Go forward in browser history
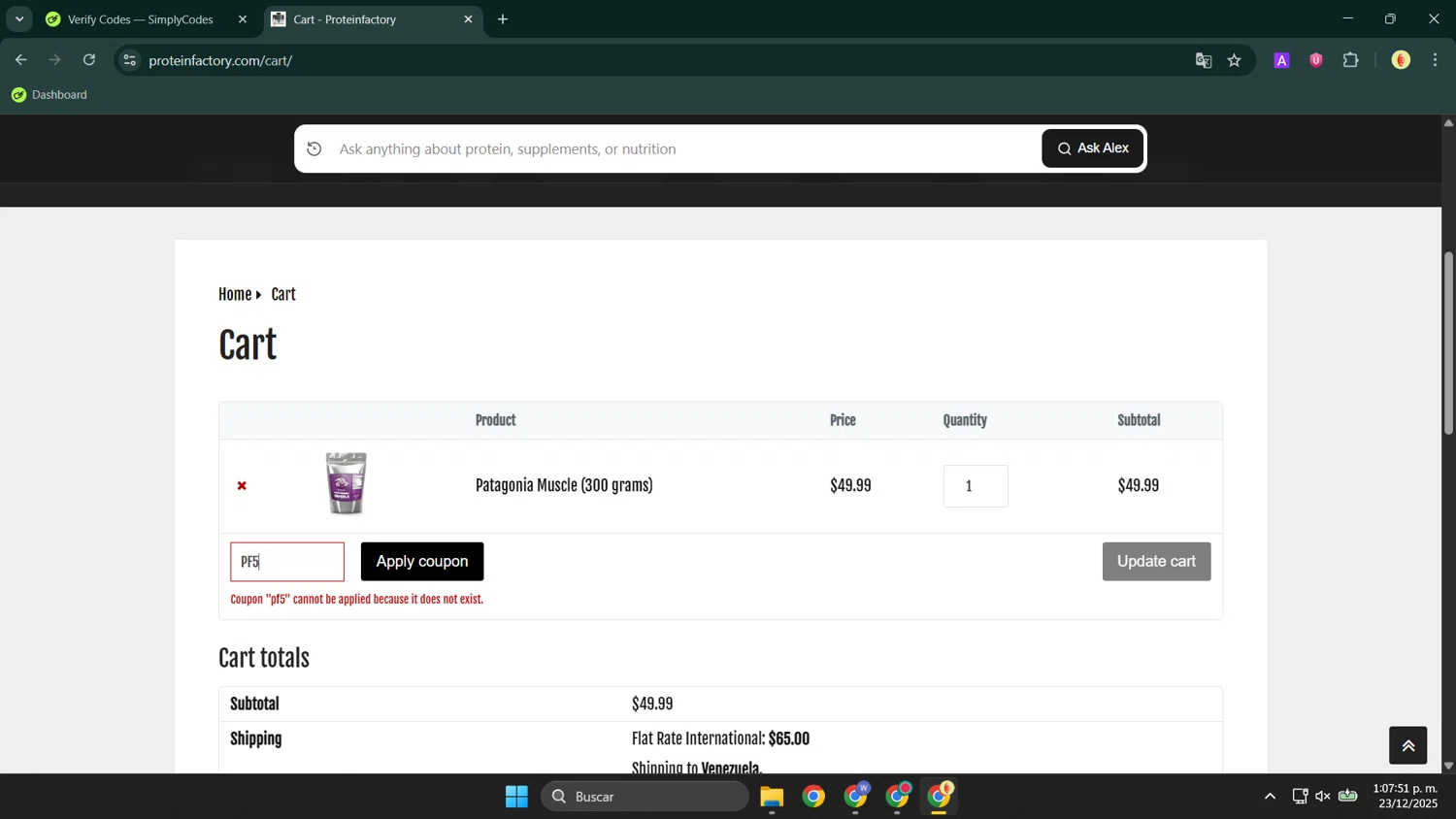Screen dimensions: 1456x819 click(x=55, y=60)
